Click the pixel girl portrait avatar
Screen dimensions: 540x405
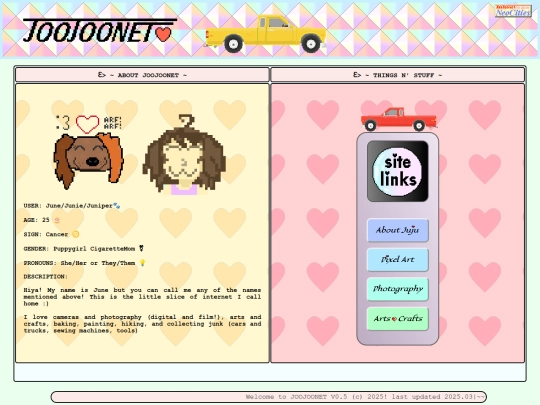click(x=184, y=155)
